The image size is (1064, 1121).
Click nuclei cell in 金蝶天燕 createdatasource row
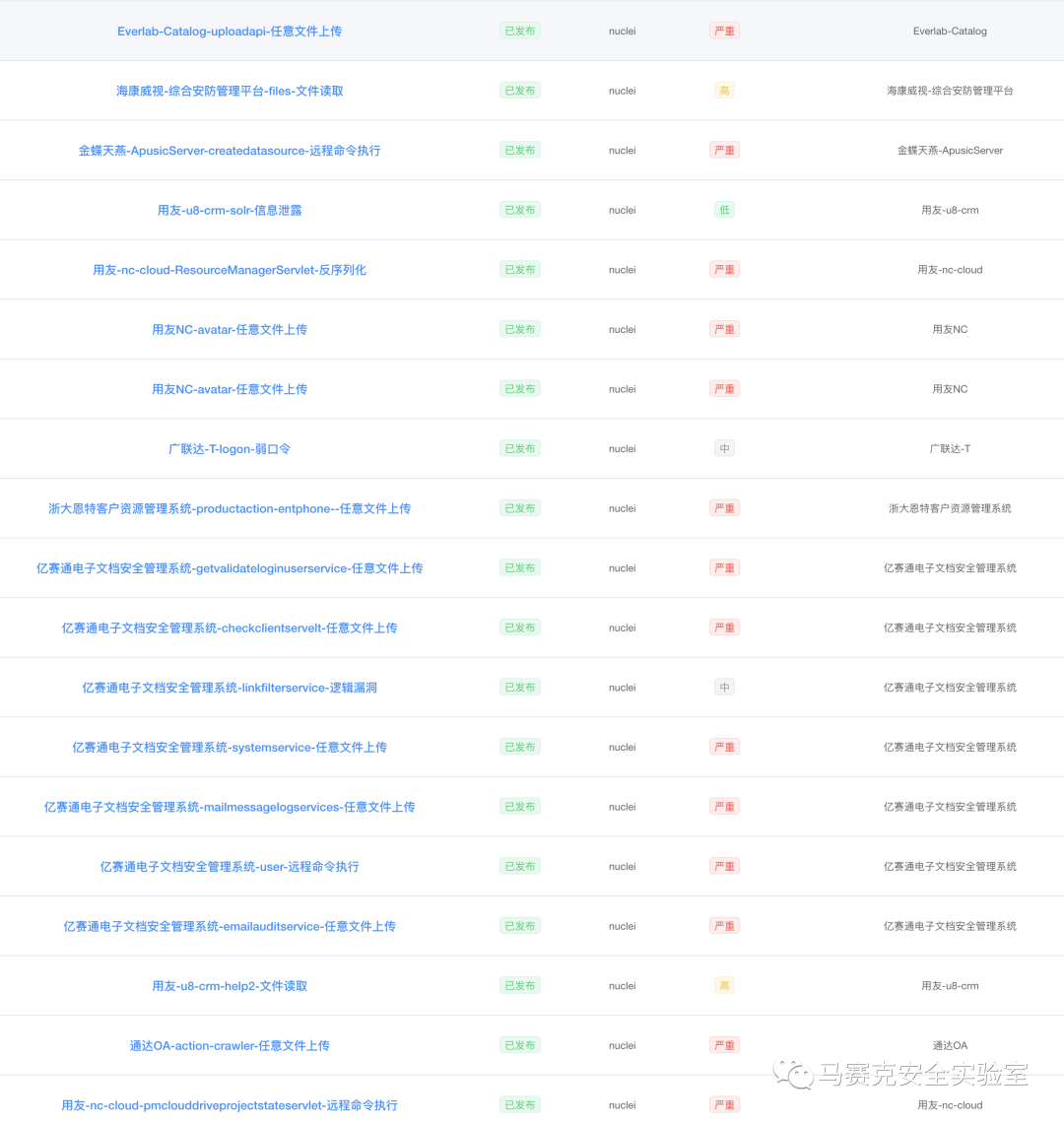[x=622, y=151]
